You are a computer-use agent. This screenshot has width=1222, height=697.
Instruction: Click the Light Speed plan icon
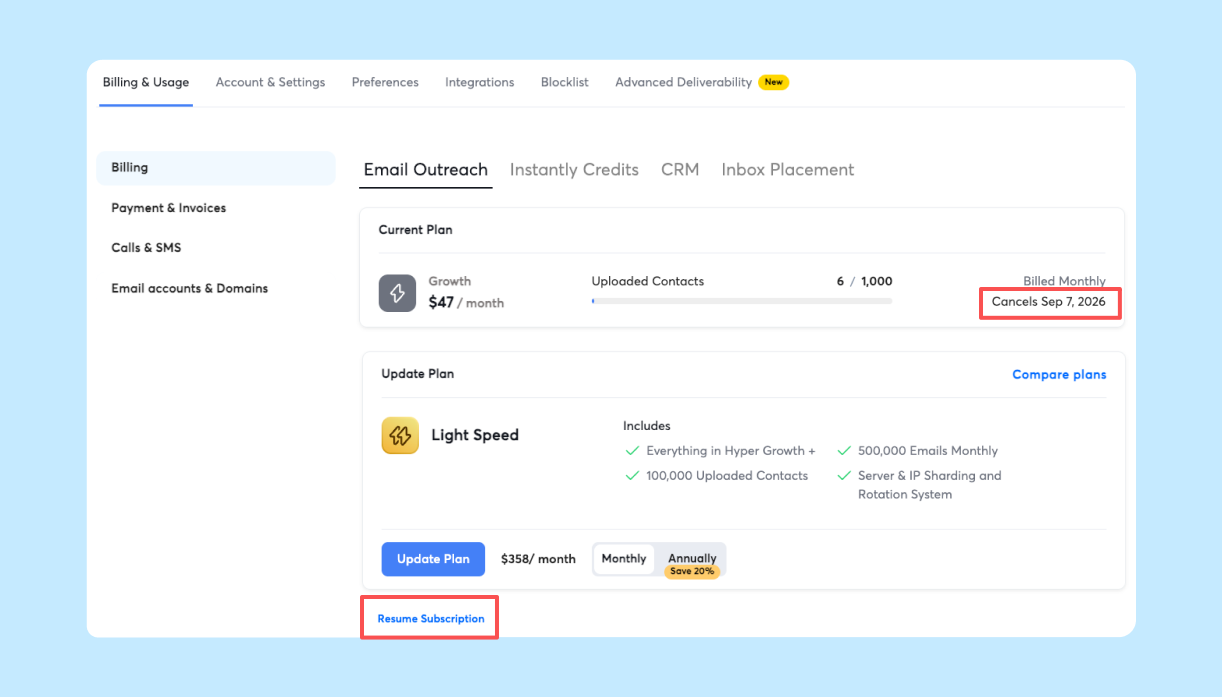pyautogui.click(x=400, y=435)
